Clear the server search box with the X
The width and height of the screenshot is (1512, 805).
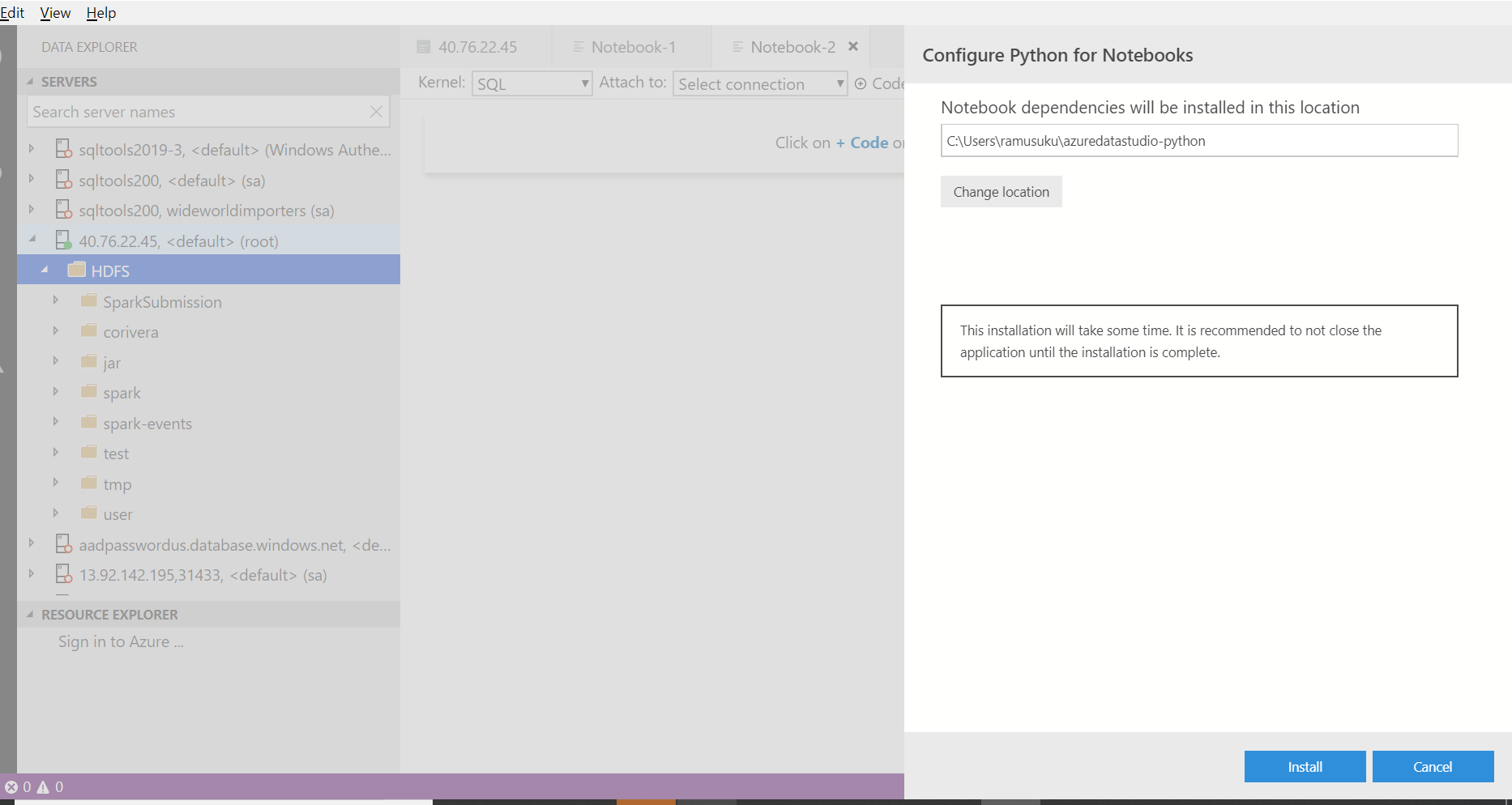click(376, 112)
